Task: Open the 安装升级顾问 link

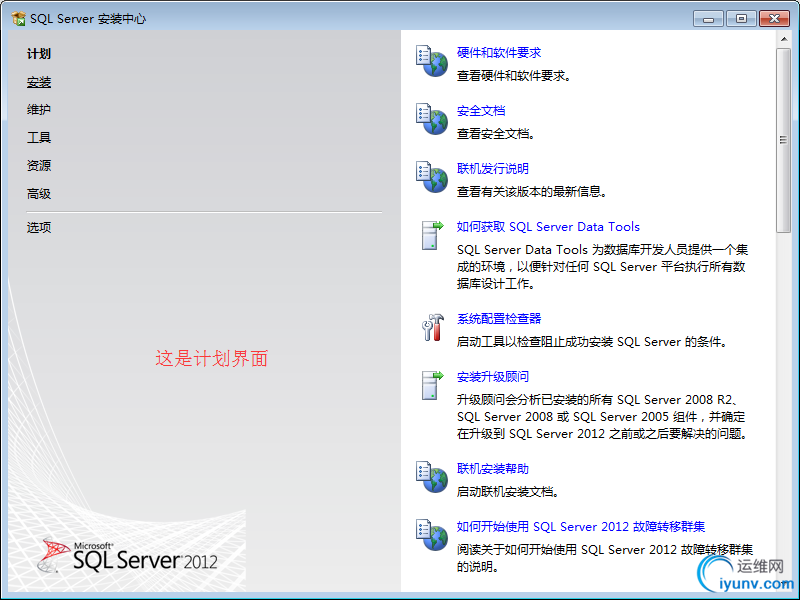Action: point(492,377)
